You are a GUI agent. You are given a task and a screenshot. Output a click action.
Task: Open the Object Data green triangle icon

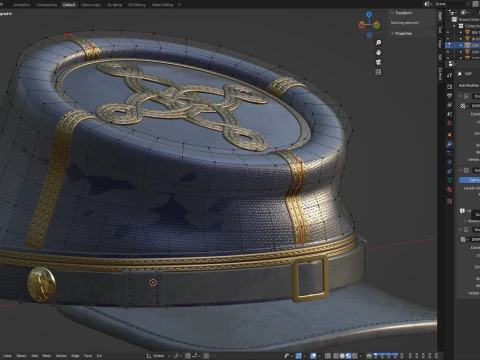tap(449, 180)
